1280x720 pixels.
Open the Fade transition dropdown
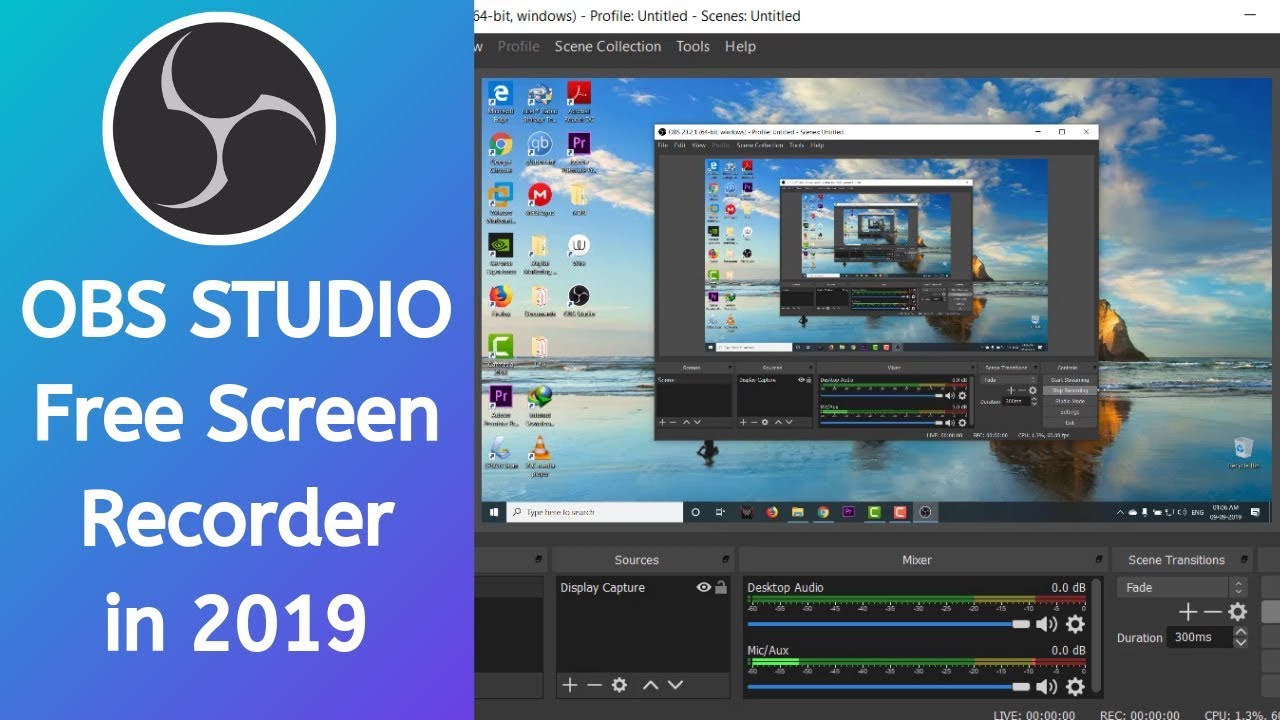pyautogui.click(x=1182, y=588)
